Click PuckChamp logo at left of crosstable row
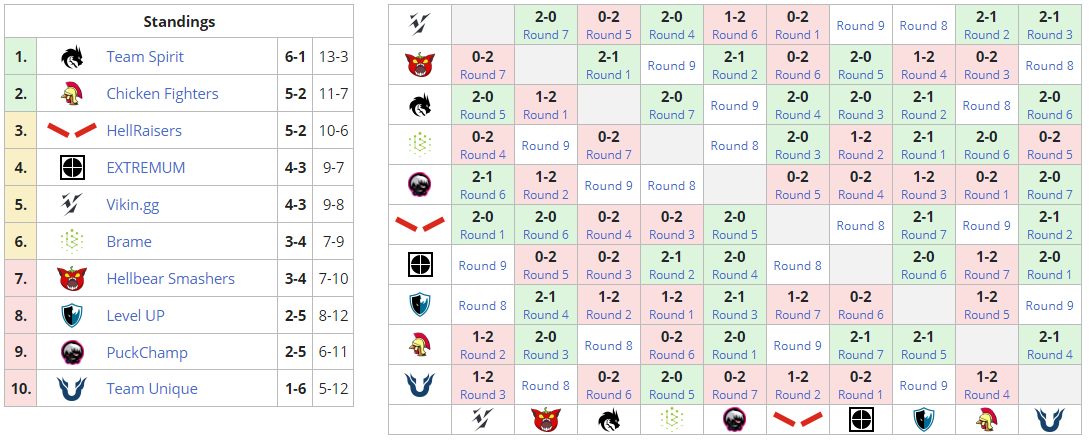Image resolution: width=1089 pixels, height=442 pixels. tap(419, 185)
